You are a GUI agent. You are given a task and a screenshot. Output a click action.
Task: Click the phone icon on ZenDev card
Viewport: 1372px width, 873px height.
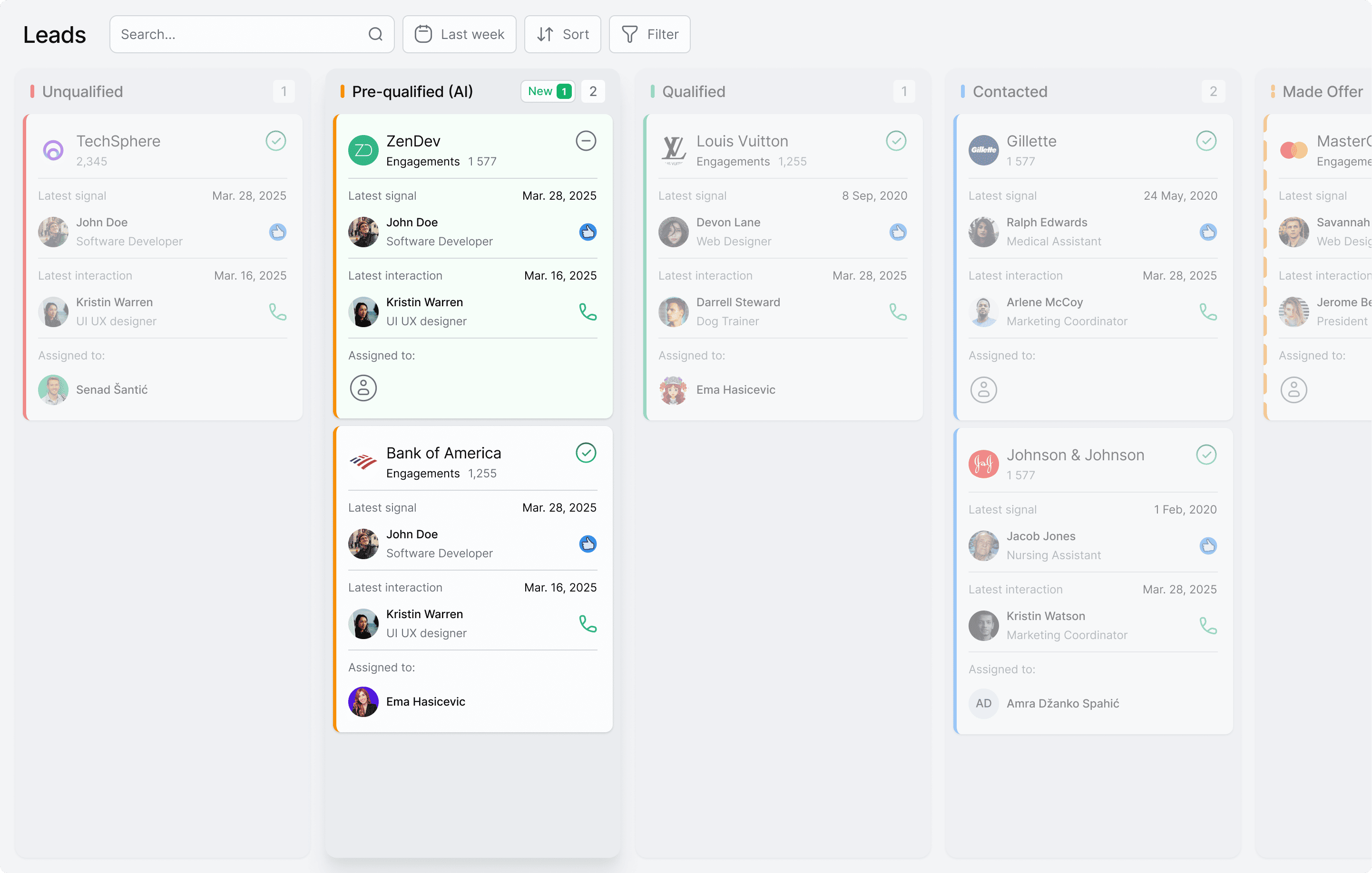588,311
